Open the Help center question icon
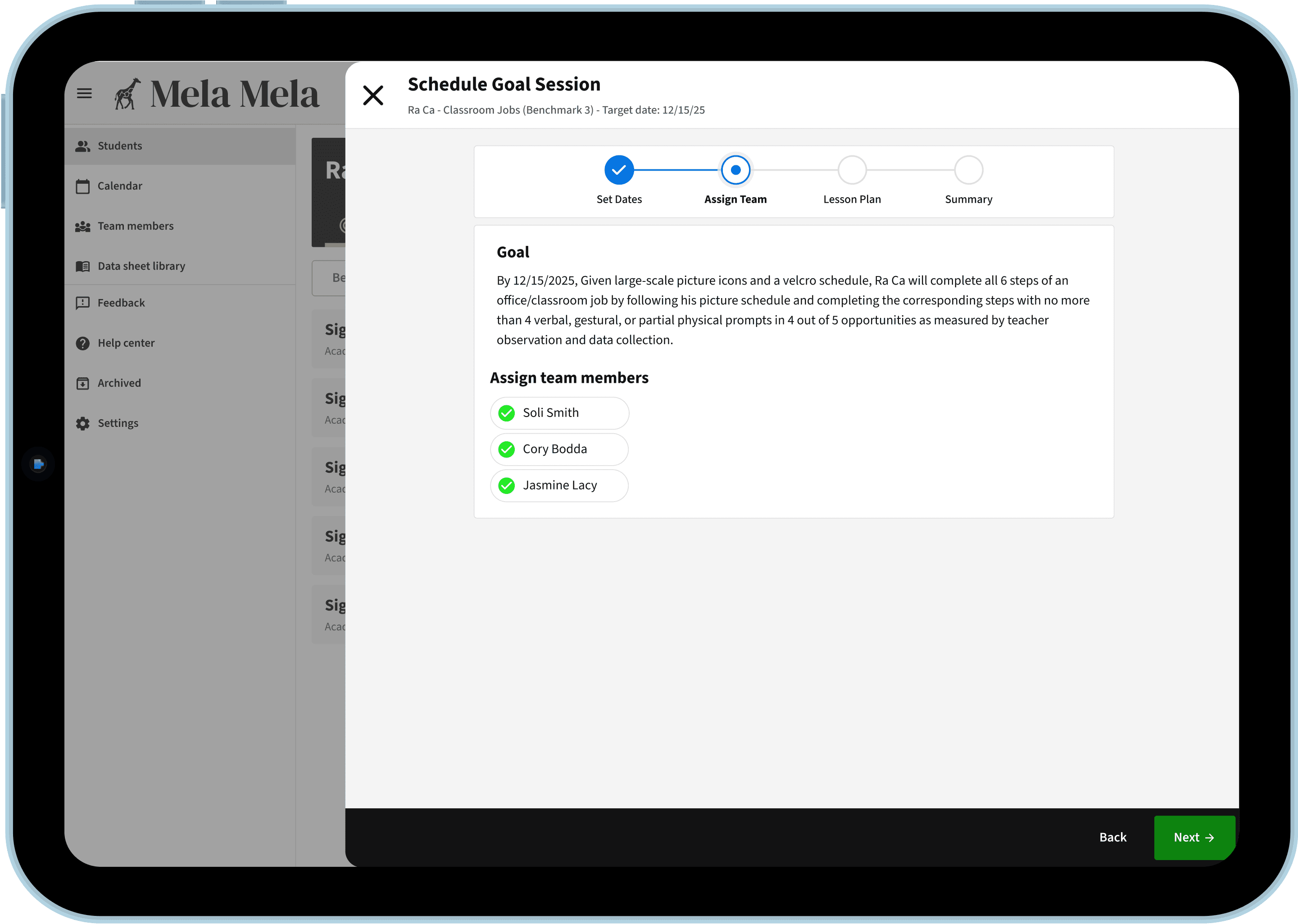 pos(83,343)
